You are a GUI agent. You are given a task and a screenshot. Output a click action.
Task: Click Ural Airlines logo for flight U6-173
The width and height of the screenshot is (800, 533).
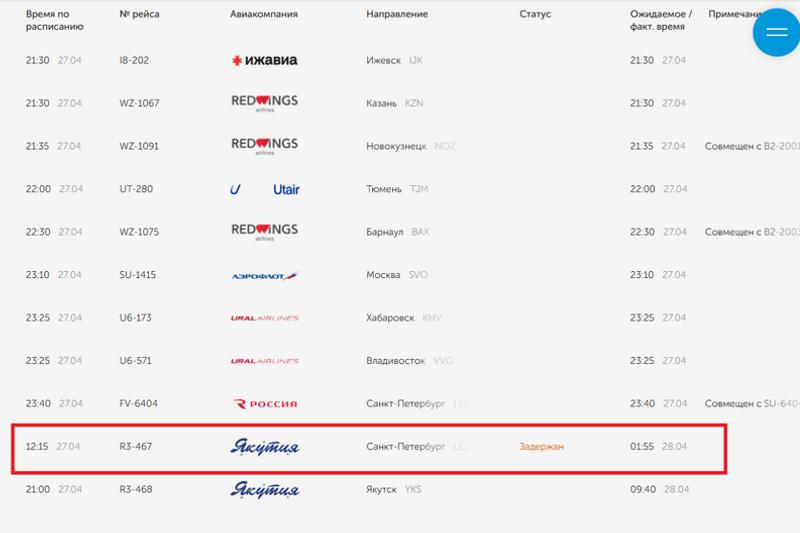tap(265, 318)
